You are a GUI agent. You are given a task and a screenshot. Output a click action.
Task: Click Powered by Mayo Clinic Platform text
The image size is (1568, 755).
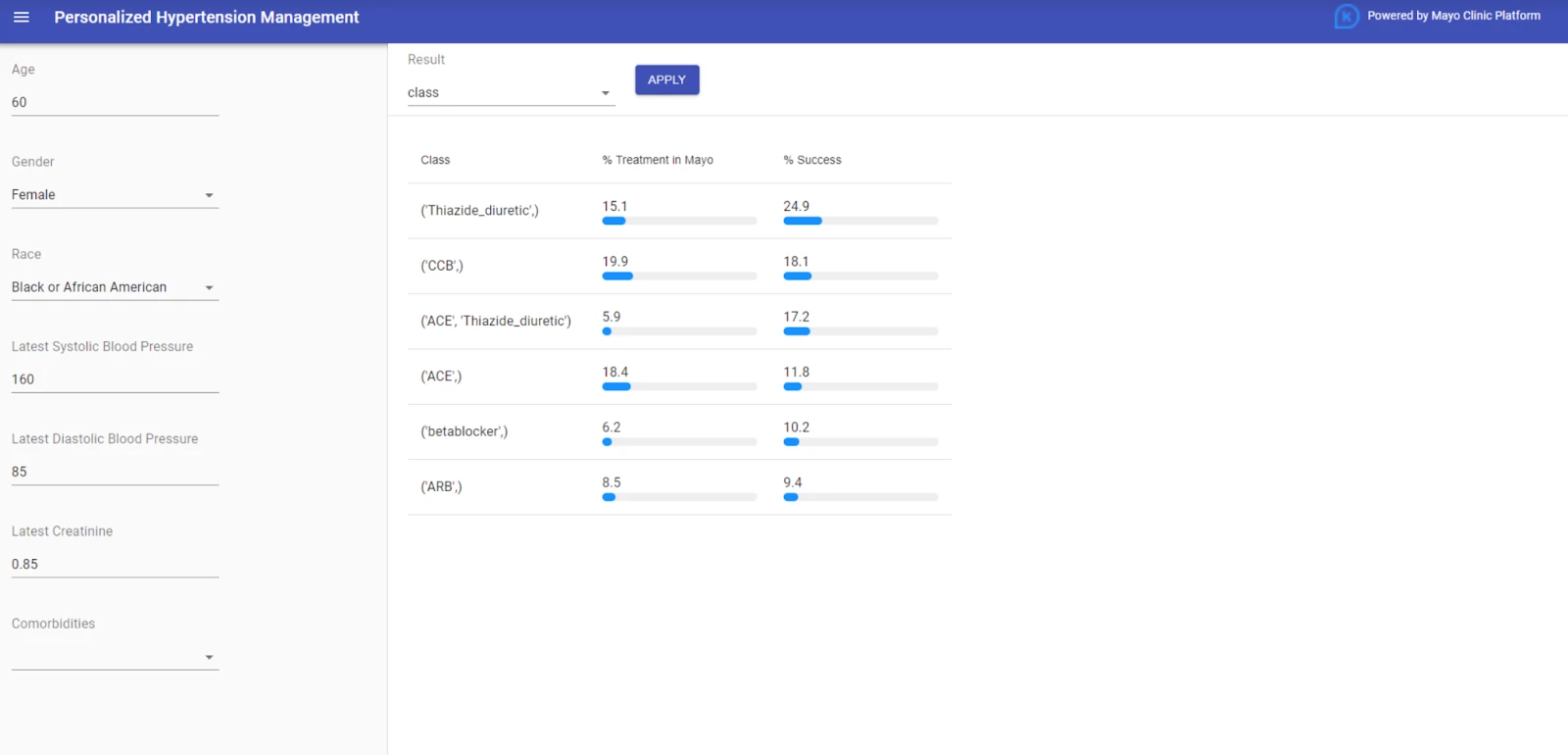tap(1453, 16)
